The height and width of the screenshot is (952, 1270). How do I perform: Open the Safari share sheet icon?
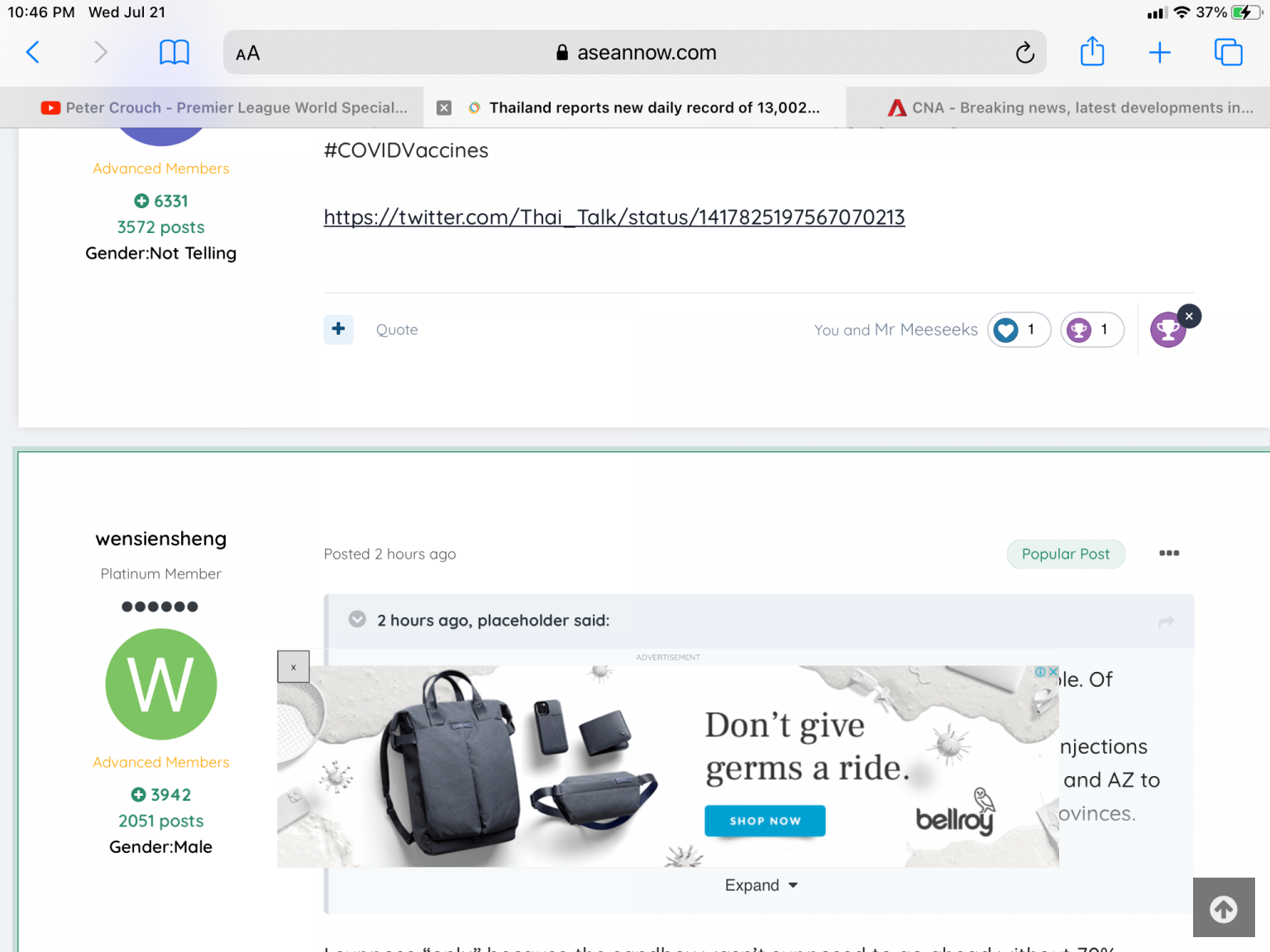point(1092,51)
